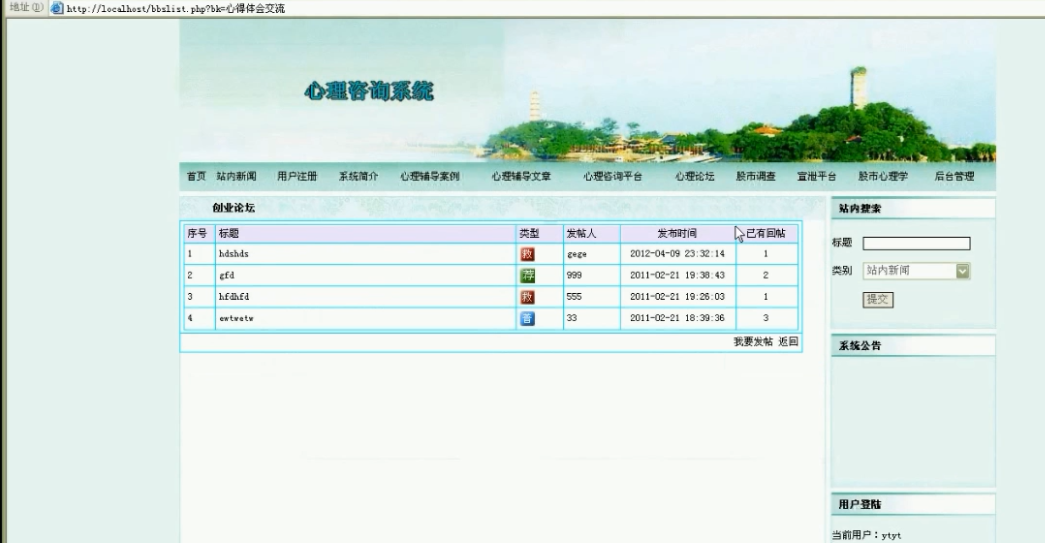Click the timestamp 2011-02-21 19:26:03
Viewport: 1045px width, 543px height.
(677, 296)
